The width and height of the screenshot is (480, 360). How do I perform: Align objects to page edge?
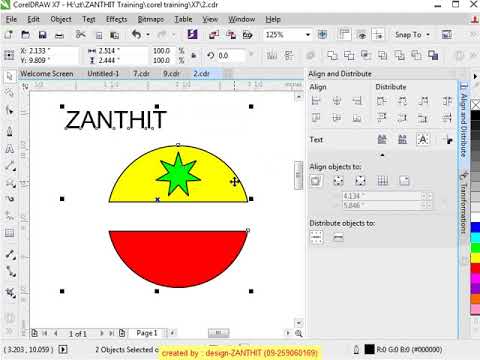(x=338, y=181)
